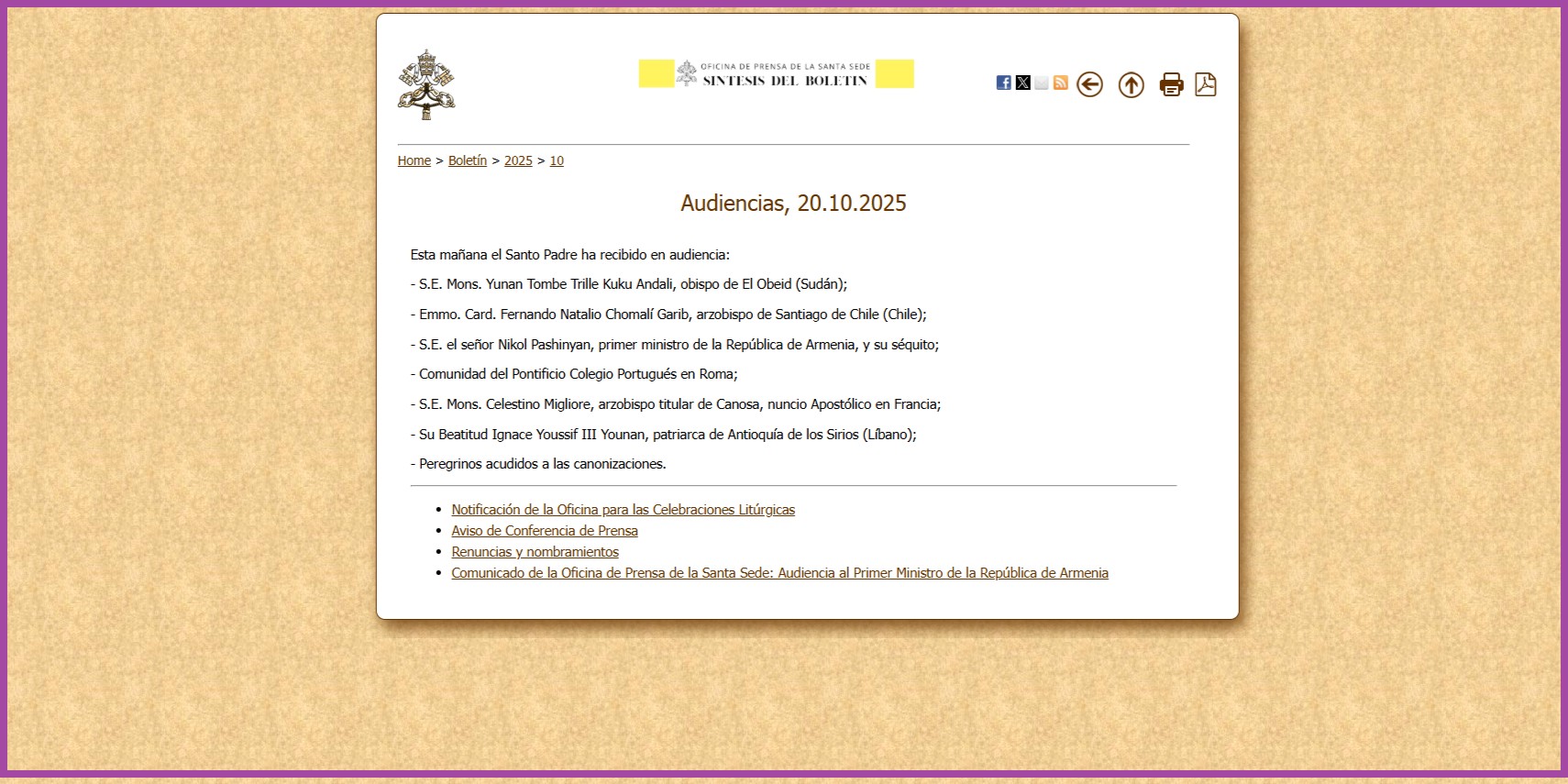The height and width of the screenshot is (784, 1568).
Task: Share the bulletin on Facebook
Action: tap(1004, 83)
